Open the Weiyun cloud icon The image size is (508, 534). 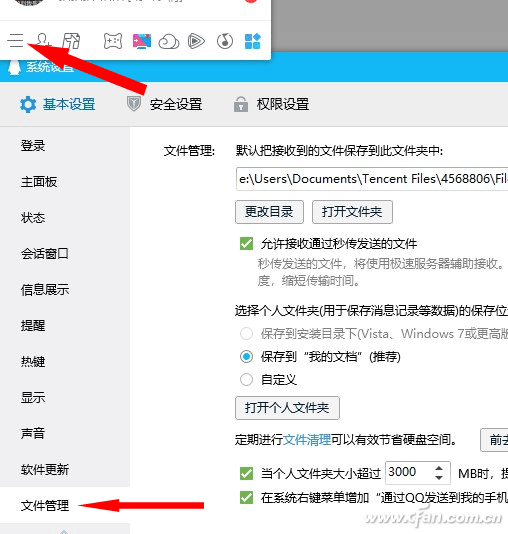(x=169, y=42)
